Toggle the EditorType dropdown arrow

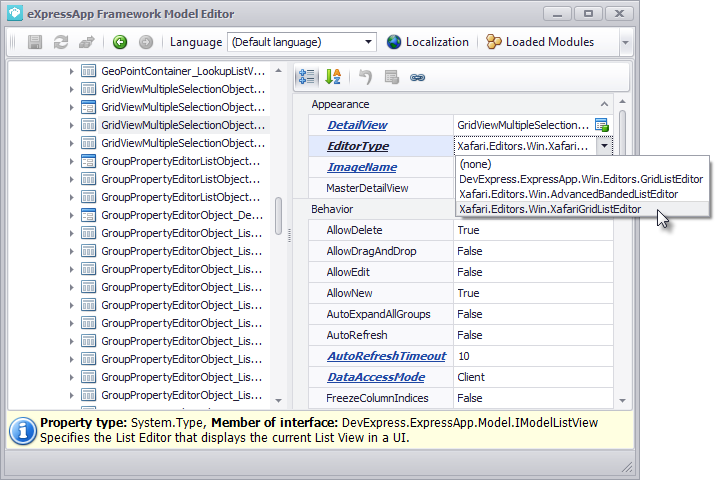click(604, 146)
